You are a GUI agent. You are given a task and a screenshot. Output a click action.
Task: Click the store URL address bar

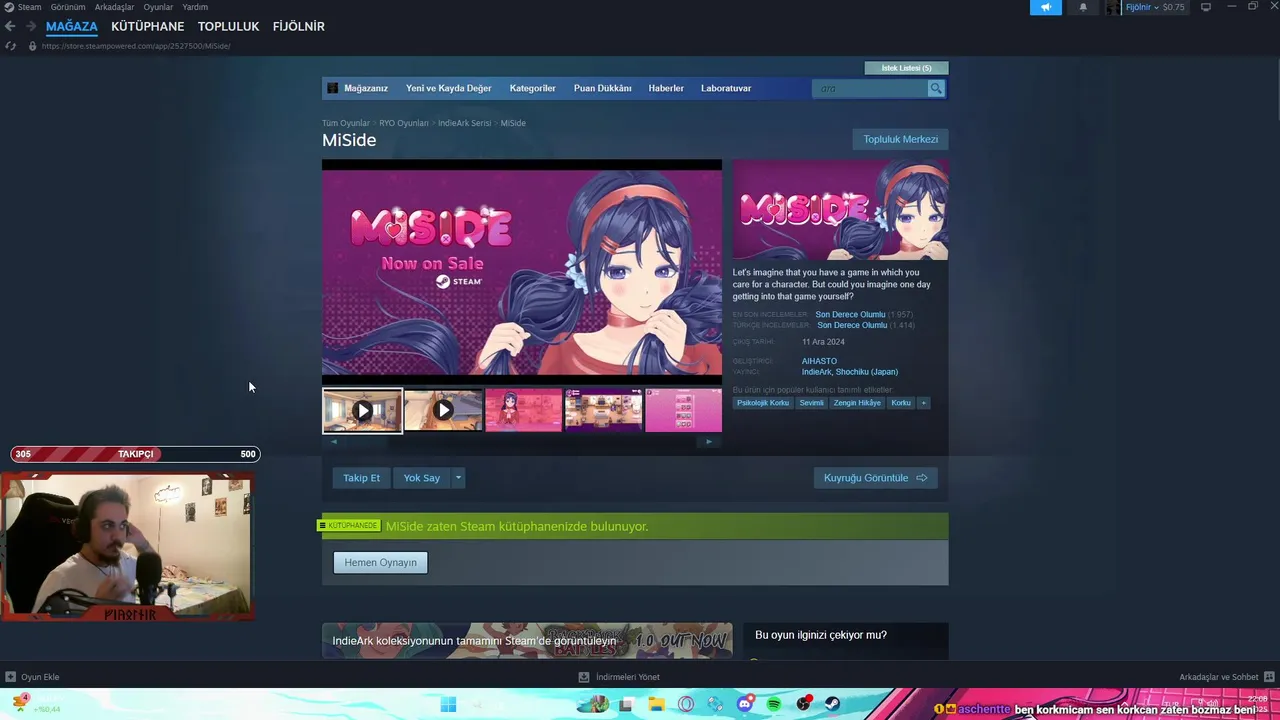click(136, 46)
